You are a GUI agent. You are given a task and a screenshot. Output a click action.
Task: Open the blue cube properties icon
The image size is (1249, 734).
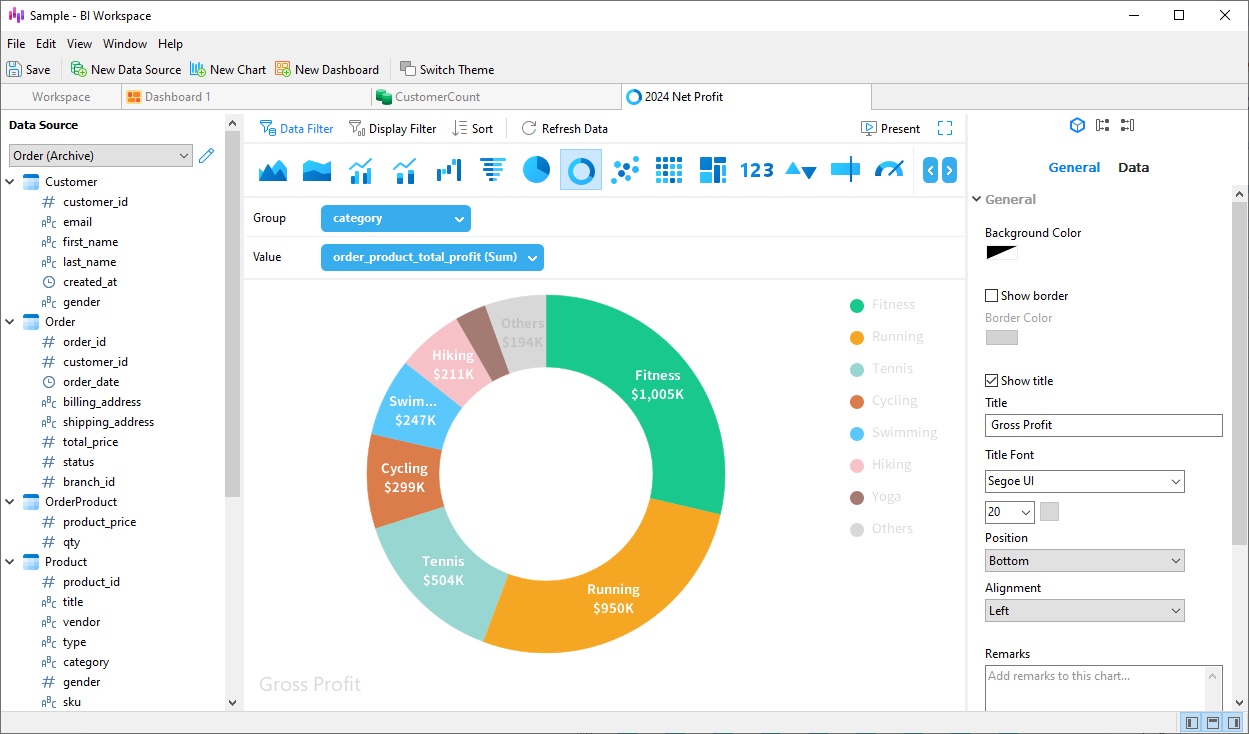[1077, 125]
